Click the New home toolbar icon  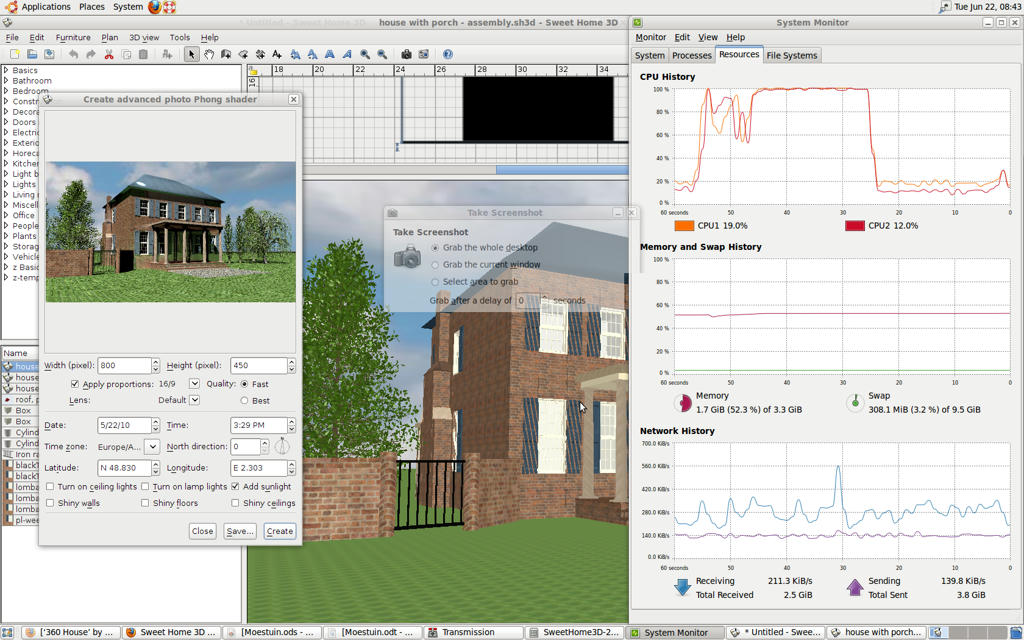[14, 54]
